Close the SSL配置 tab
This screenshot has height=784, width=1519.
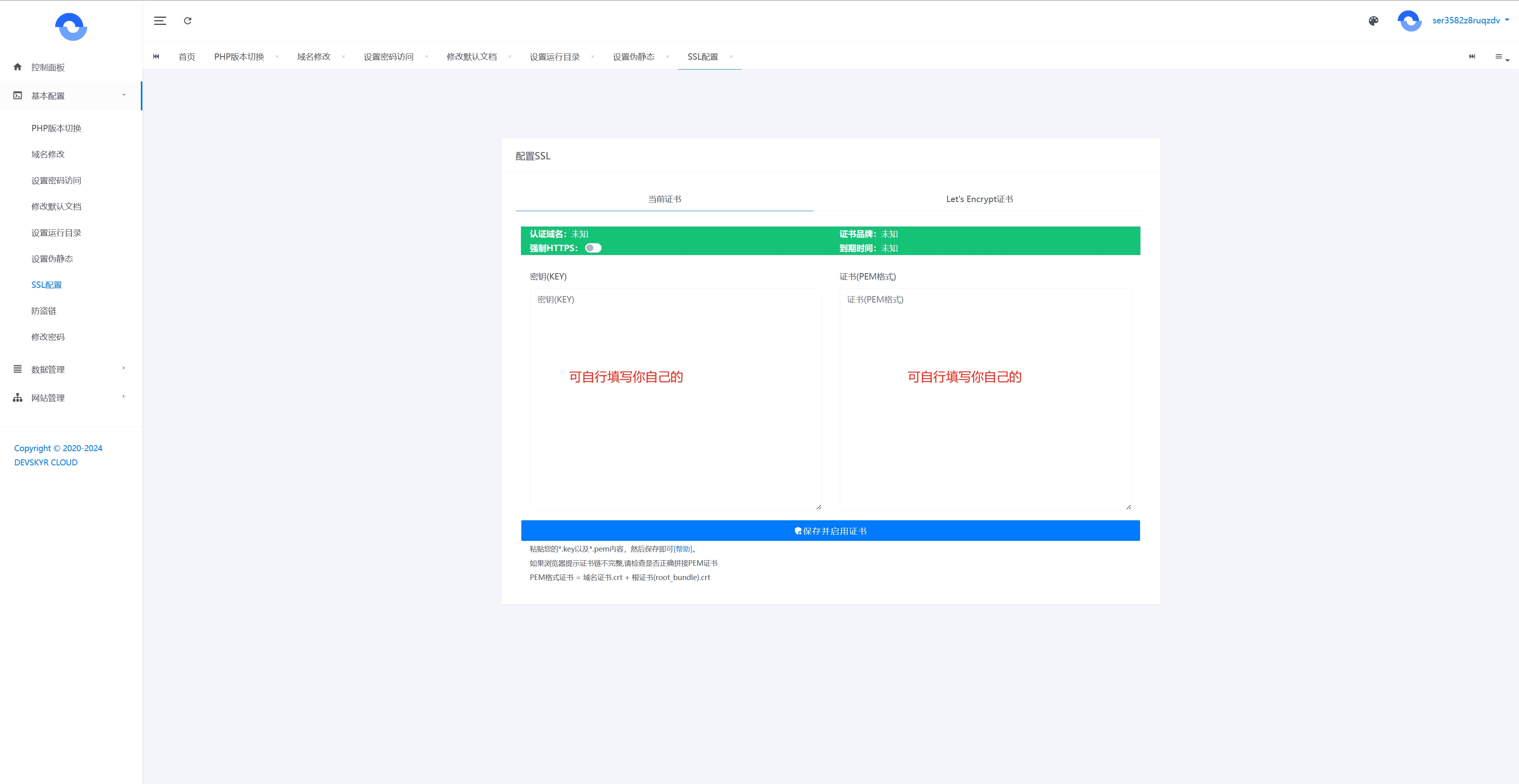coord(731,57)
